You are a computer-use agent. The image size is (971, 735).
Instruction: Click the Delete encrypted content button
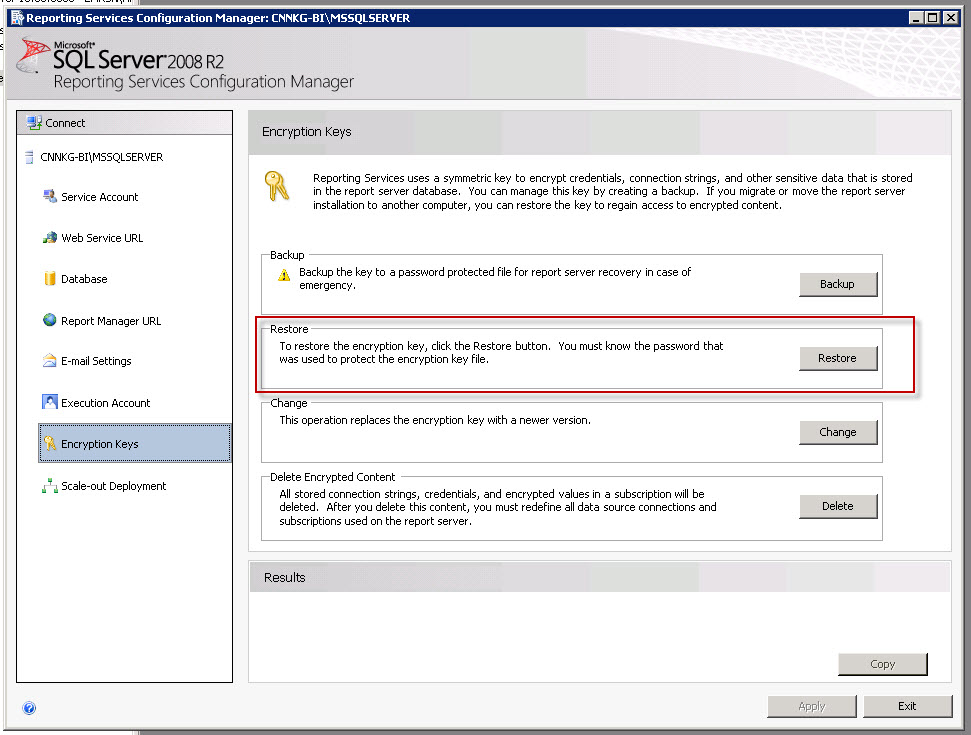coord(838,506)
